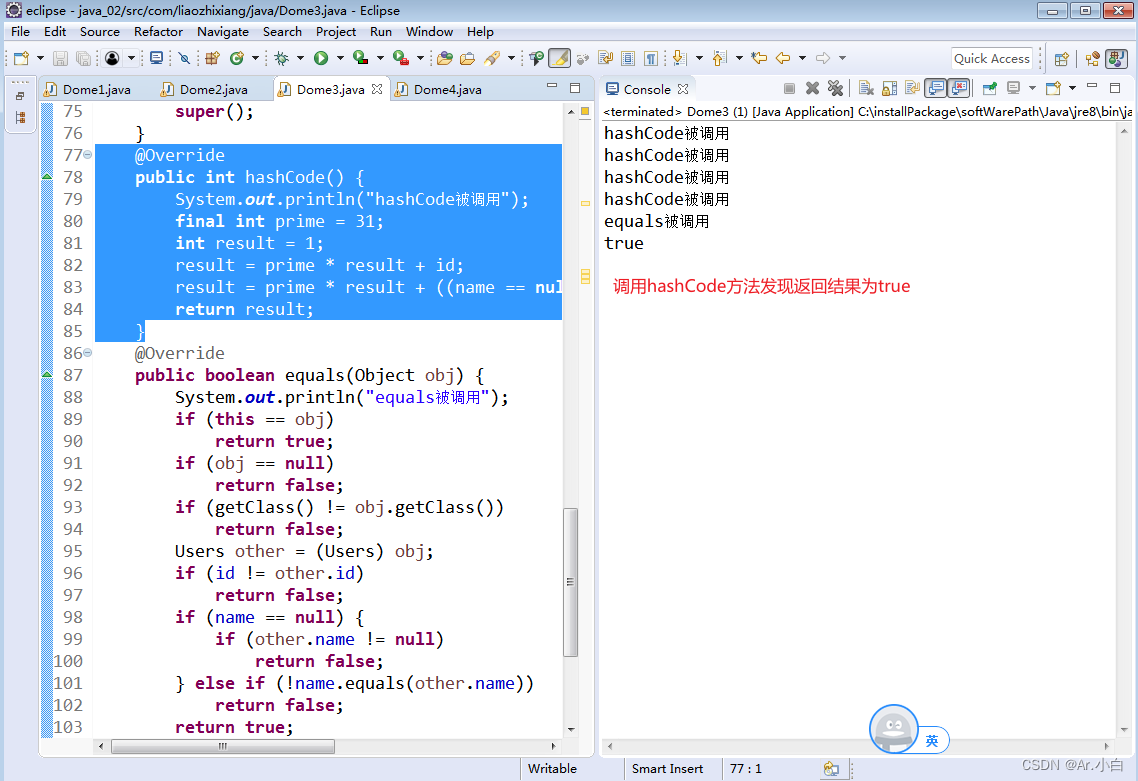Screen dimensions: 1138x781
Task: Open the Open Console dropdown arrow
Action: point(1072,89)
